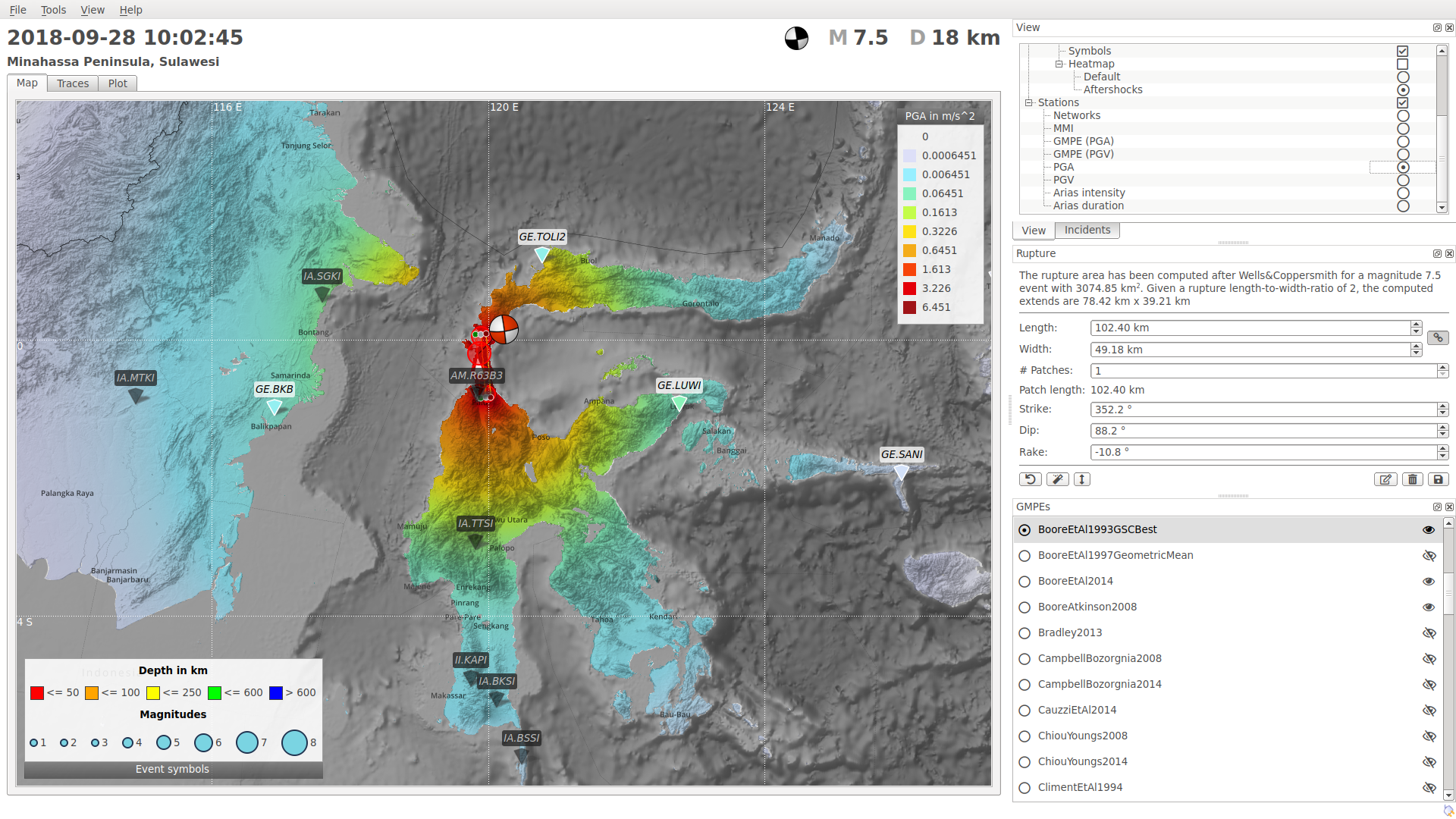This screenshot has height=819, width=1456.
Task: Click the trash delete rupture button
Action: click(1412, 479)
